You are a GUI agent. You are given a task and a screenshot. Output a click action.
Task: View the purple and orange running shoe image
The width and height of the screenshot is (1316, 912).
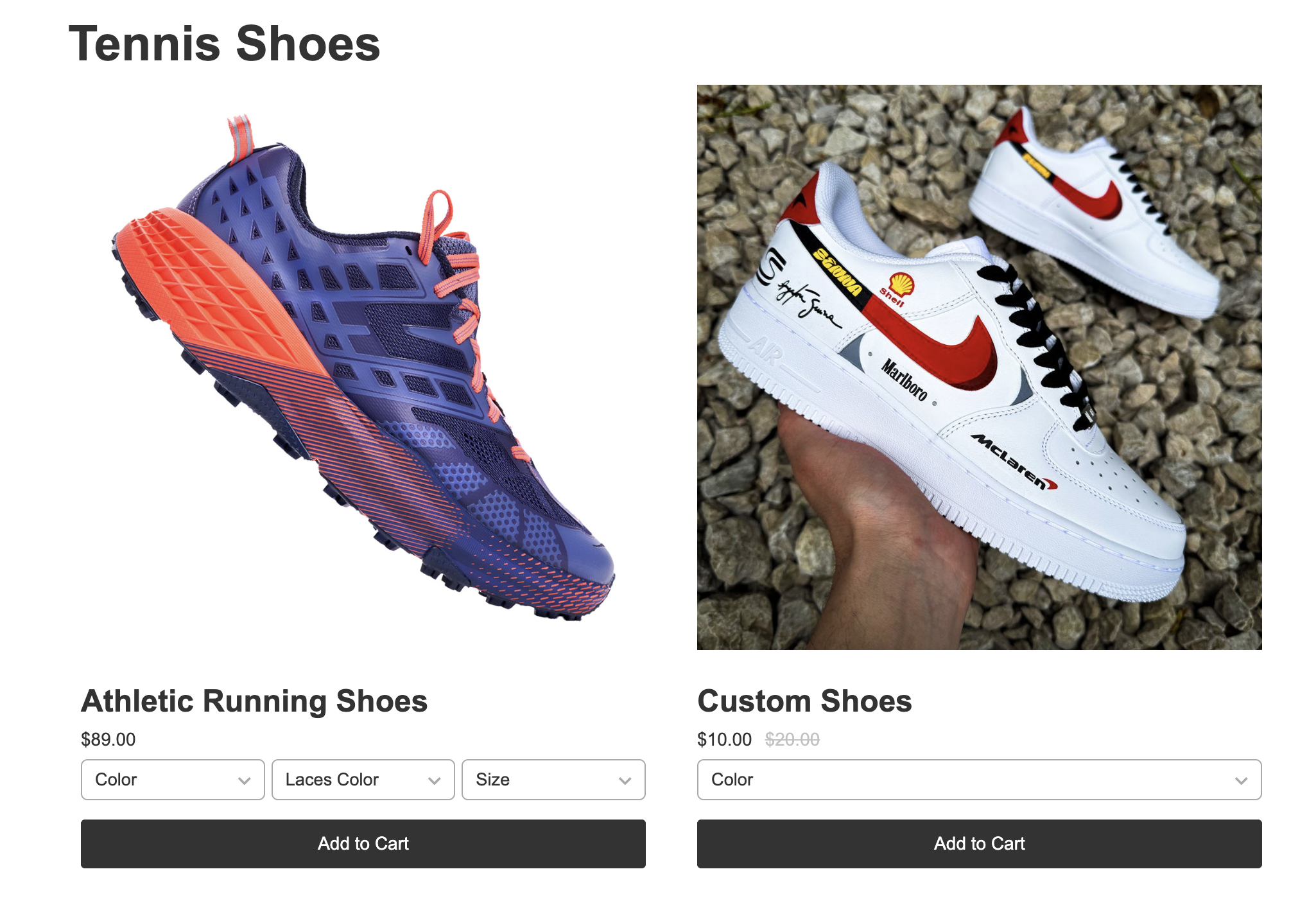(363, 367)
